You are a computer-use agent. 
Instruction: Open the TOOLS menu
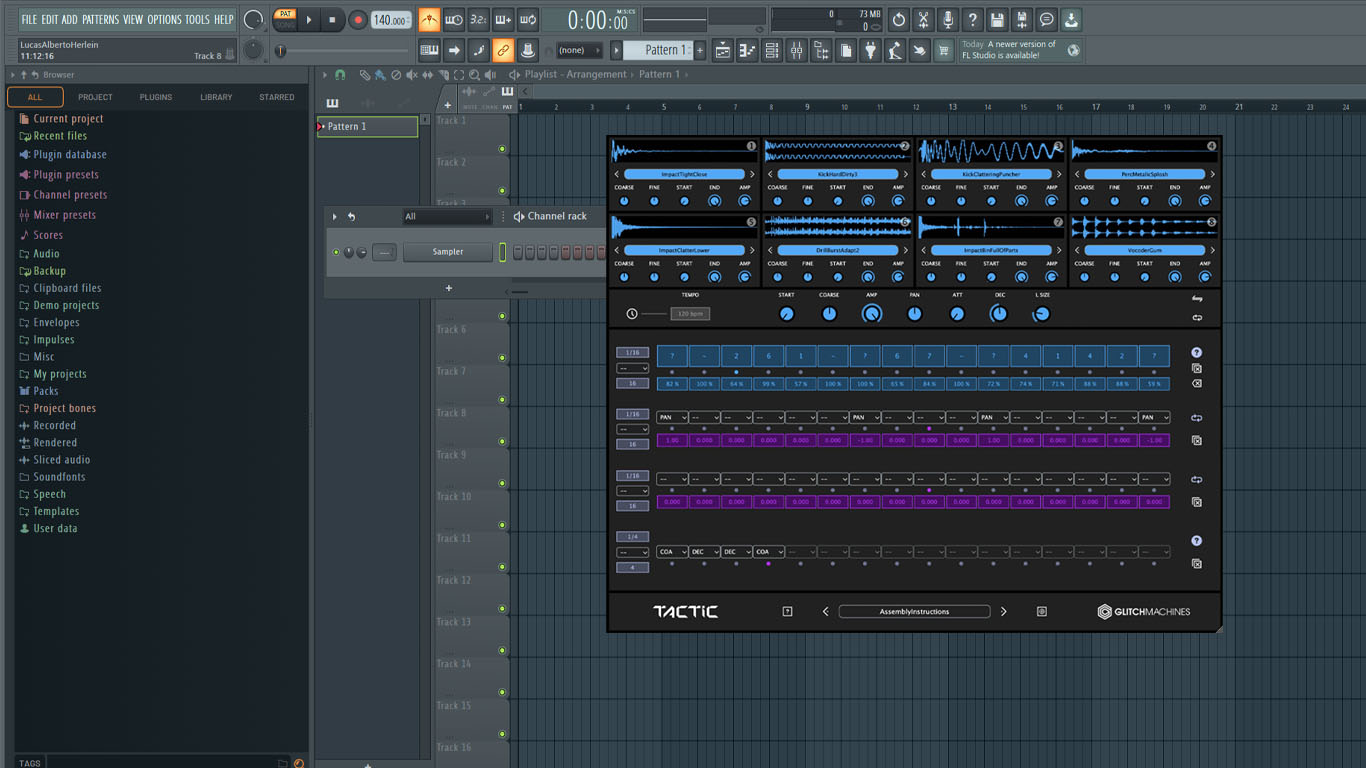(x=197, y=19)
